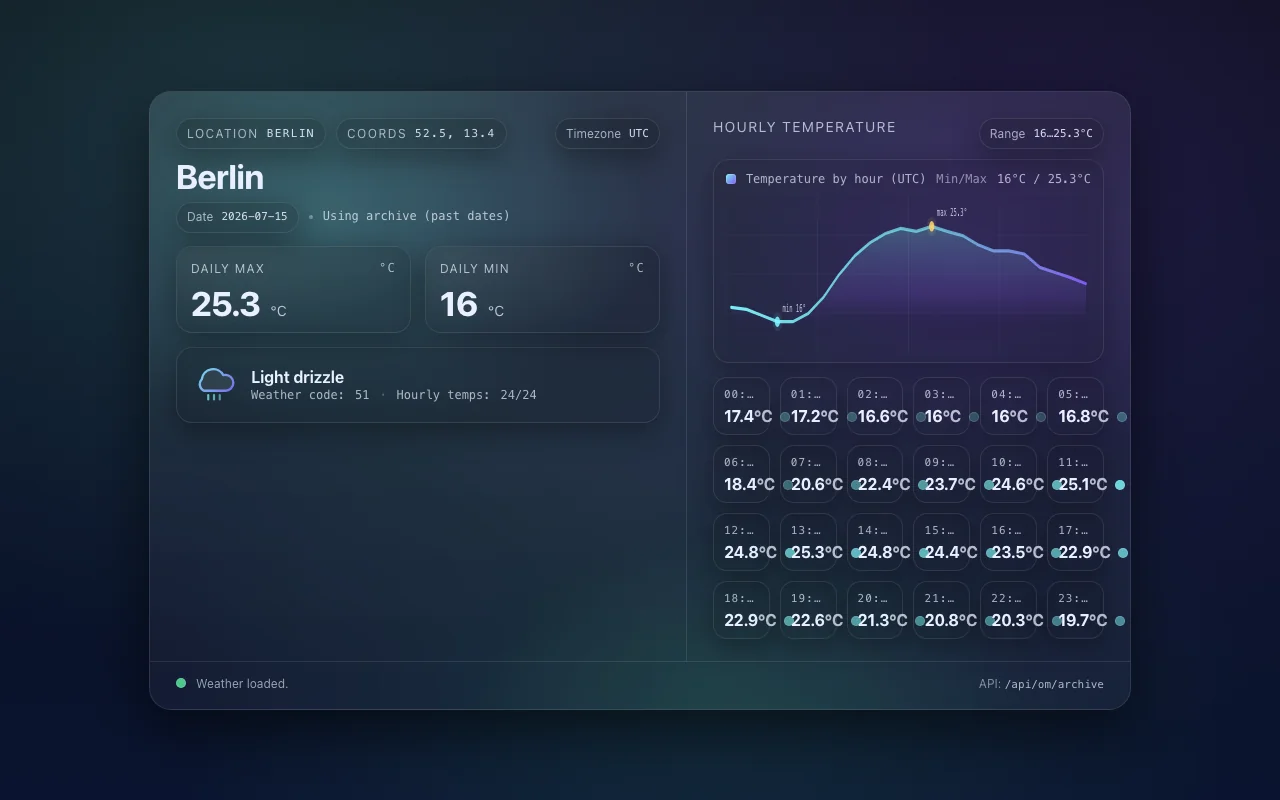
Task: Select the min 16° marker on chart
Action: tap(777, 321)
